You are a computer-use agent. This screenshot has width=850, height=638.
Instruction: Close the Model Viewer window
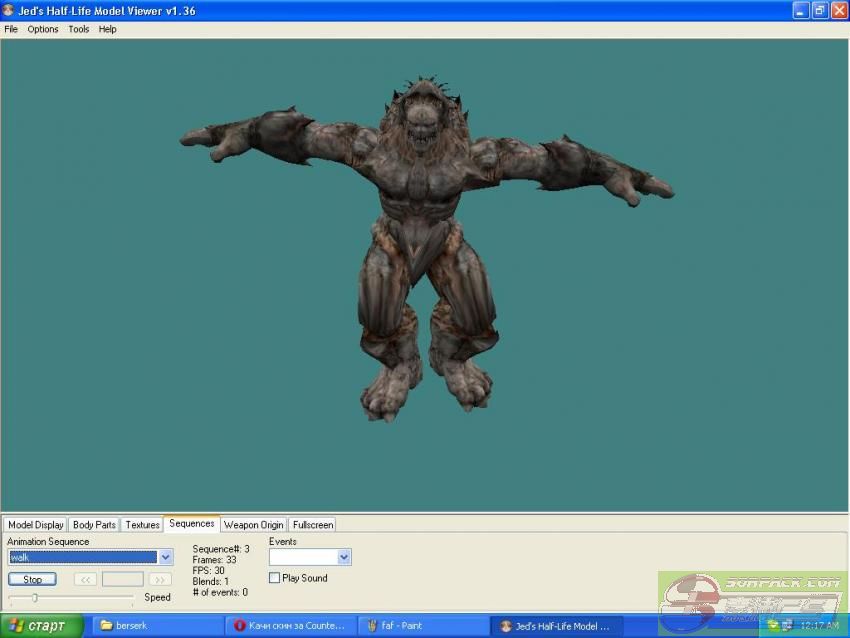click(839, 11)
